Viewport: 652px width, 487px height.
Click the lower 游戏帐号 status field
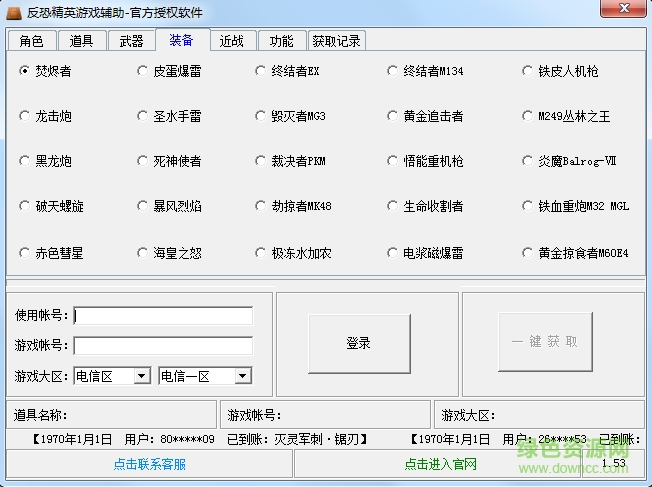(326, 415)
